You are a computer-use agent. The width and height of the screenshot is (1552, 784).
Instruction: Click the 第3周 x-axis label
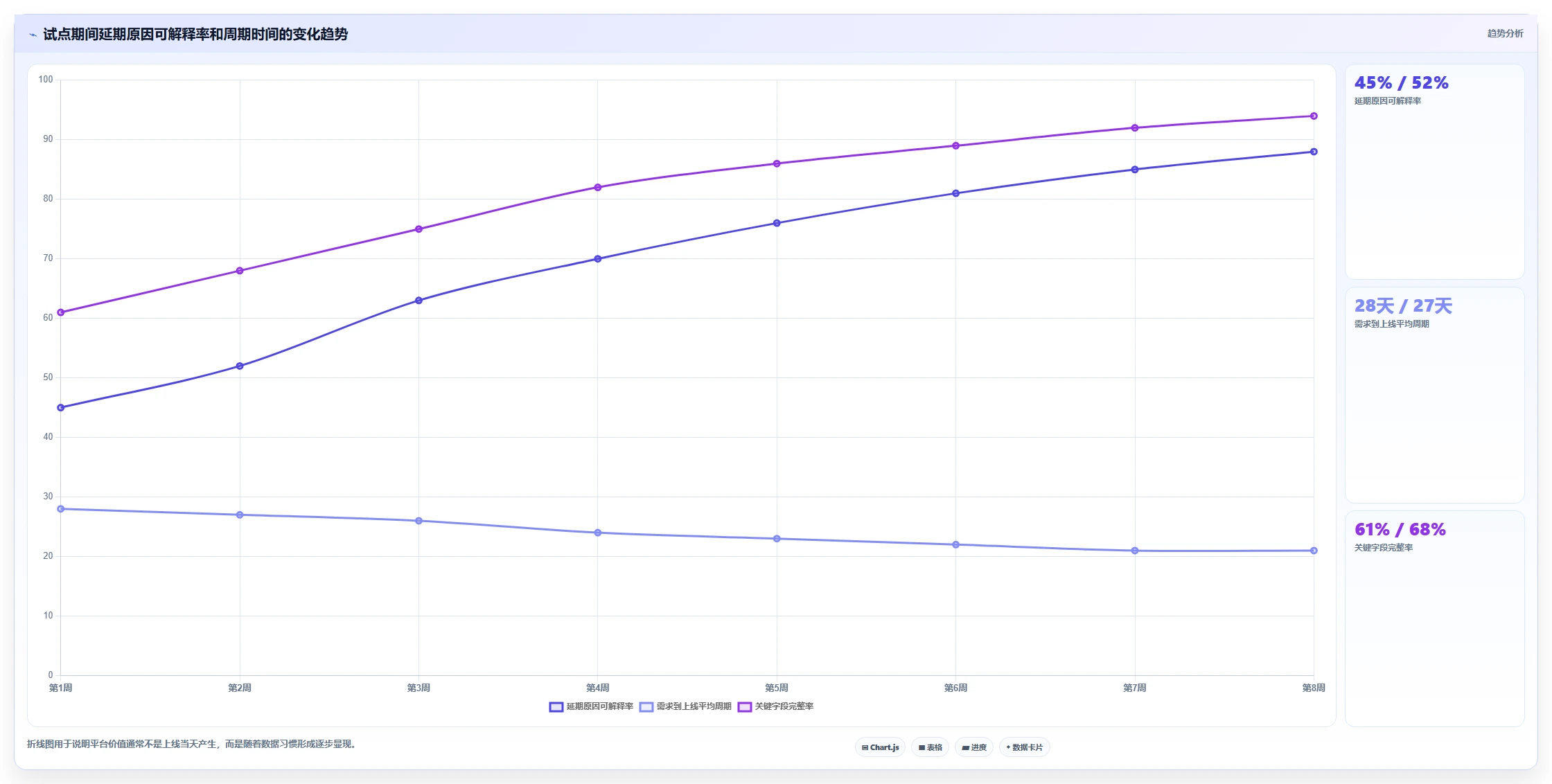(418, 688)
